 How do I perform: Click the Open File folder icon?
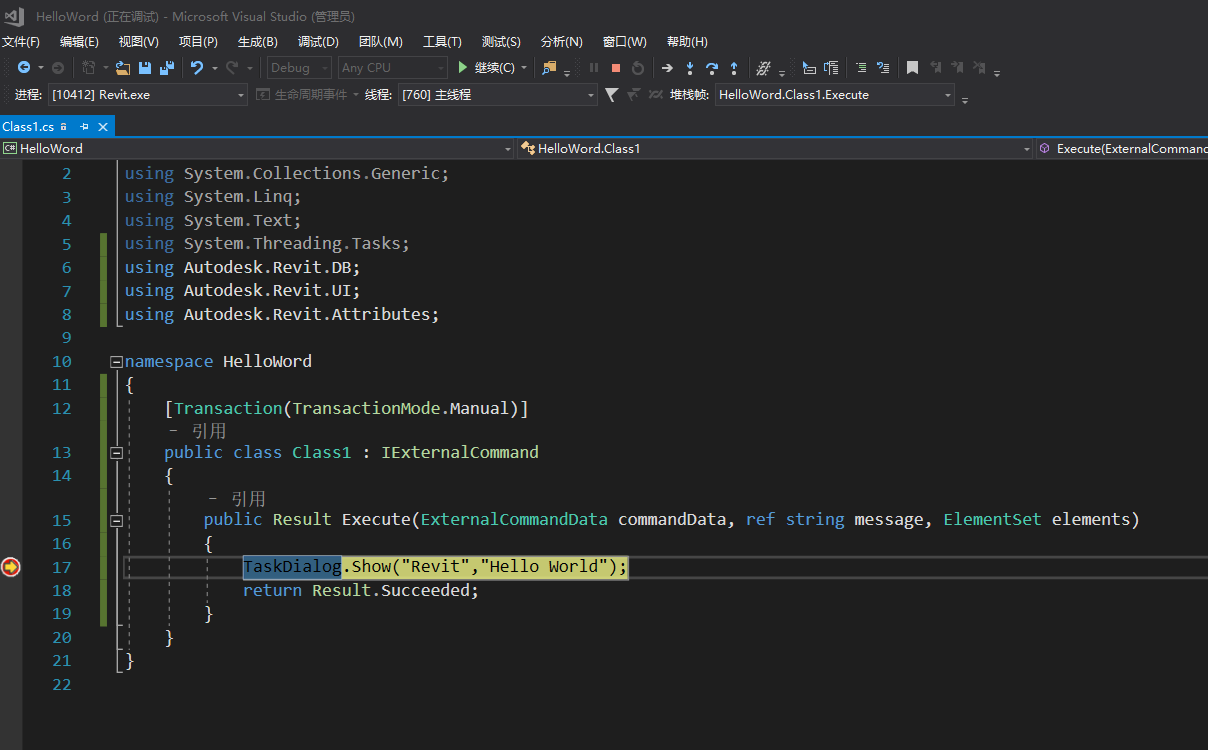(123, 68)
